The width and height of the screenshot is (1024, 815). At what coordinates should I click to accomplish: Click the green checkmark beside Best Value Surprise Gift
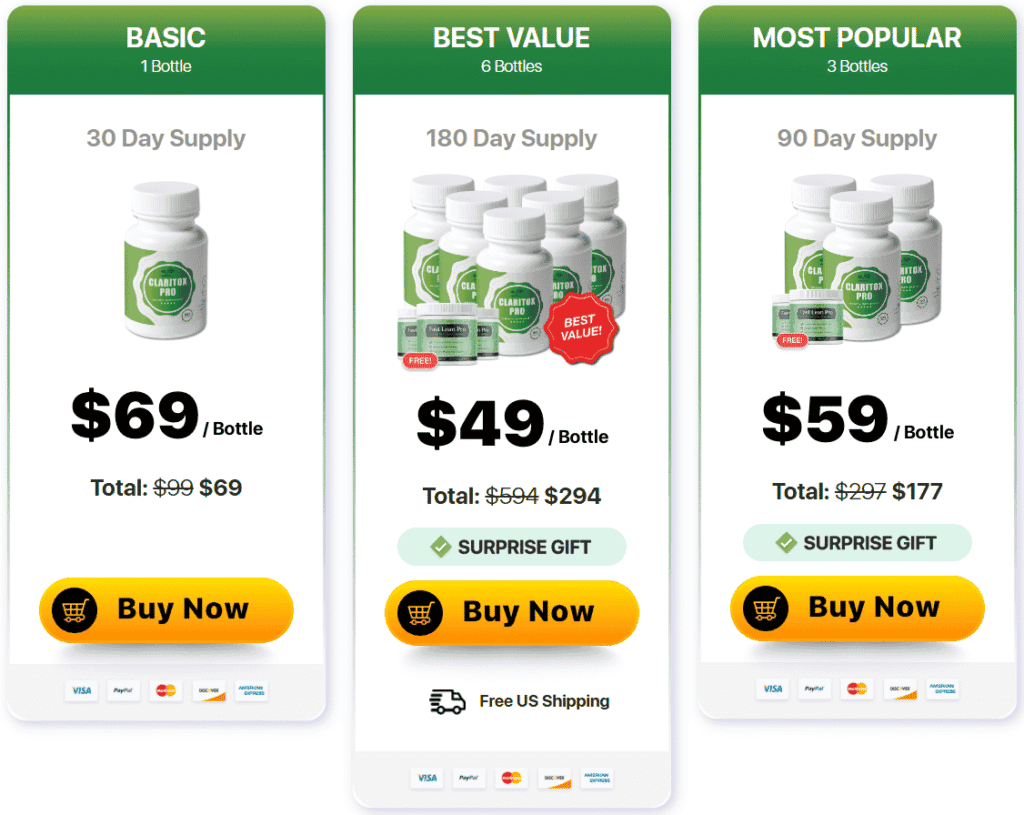tap(440, 547)
